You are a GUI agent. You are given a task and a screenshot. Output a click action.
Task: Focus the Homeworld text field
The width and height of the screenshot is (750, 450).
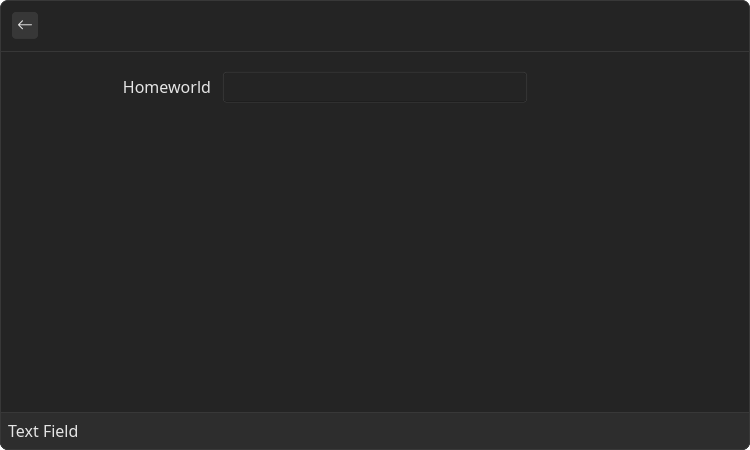point(375,87)
